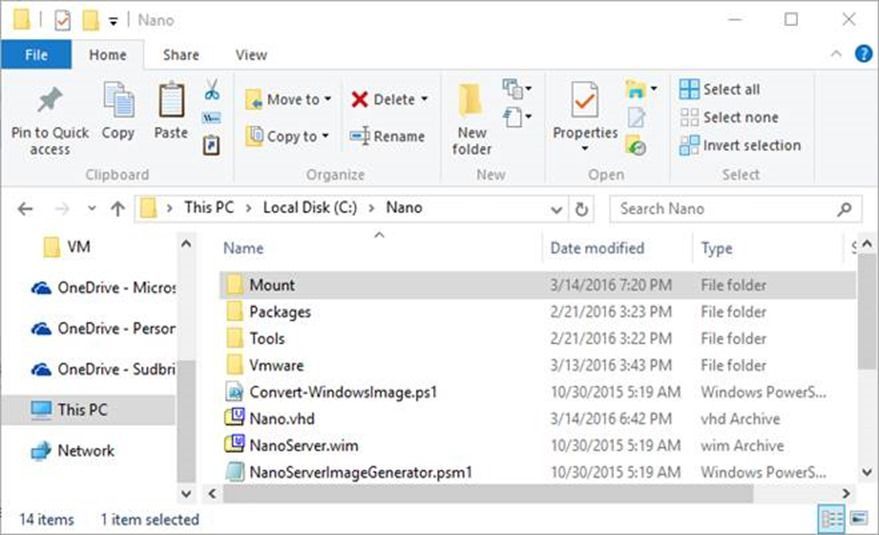Switch to Large icons view in status bar
This screenshot has width=879, height=535.
[x=859, y=519]
